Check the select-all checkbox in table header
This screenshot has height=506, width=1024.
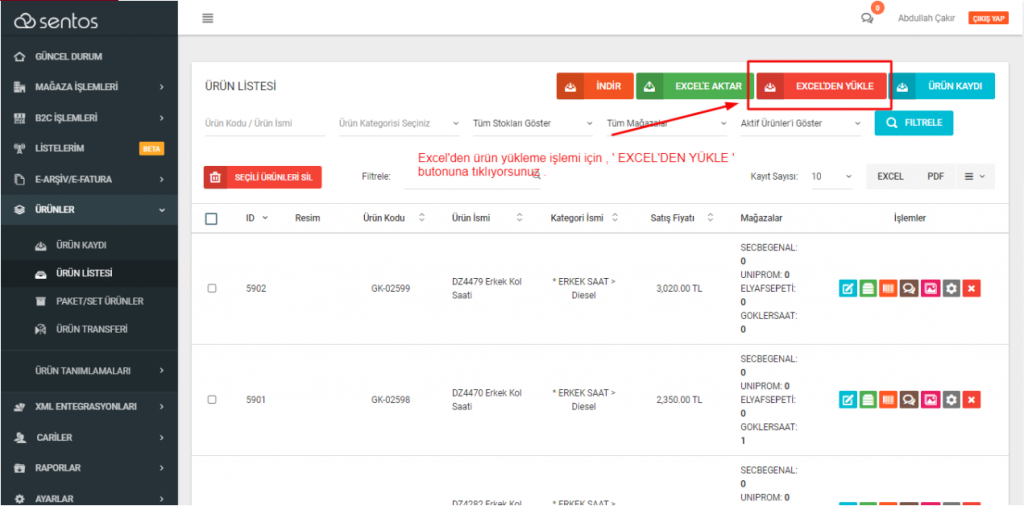pyautogui.click(x=211, y=218)
